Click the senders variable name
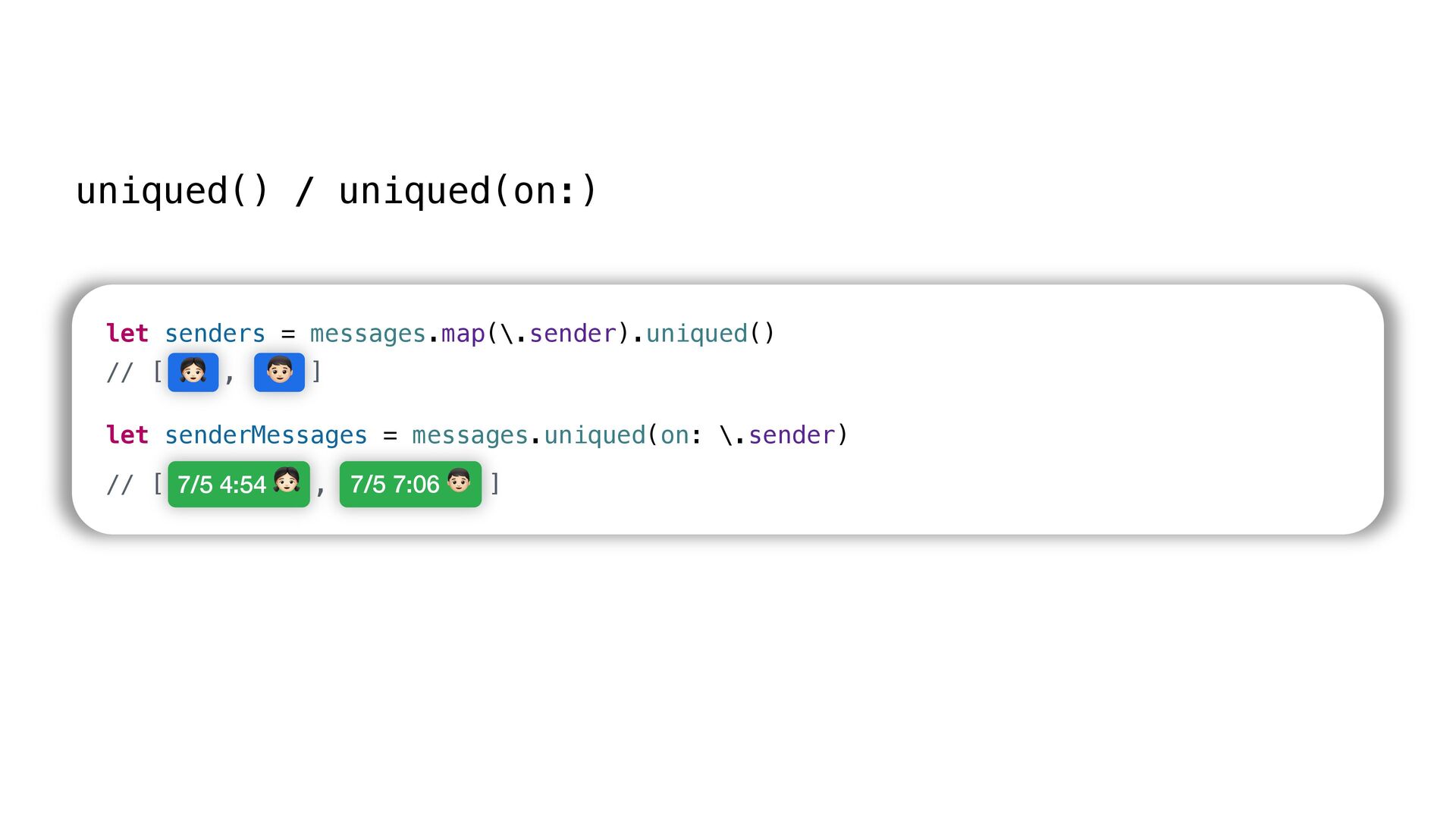 pos(215,334)
